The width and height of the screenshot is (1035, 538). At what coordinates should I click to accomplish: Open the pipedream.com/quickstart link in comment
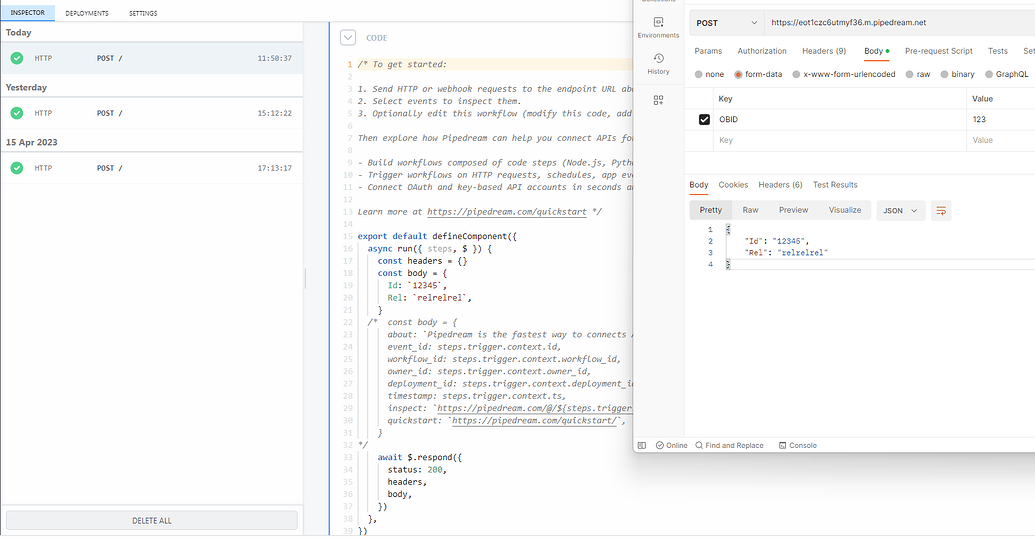[x=509, y=212]
